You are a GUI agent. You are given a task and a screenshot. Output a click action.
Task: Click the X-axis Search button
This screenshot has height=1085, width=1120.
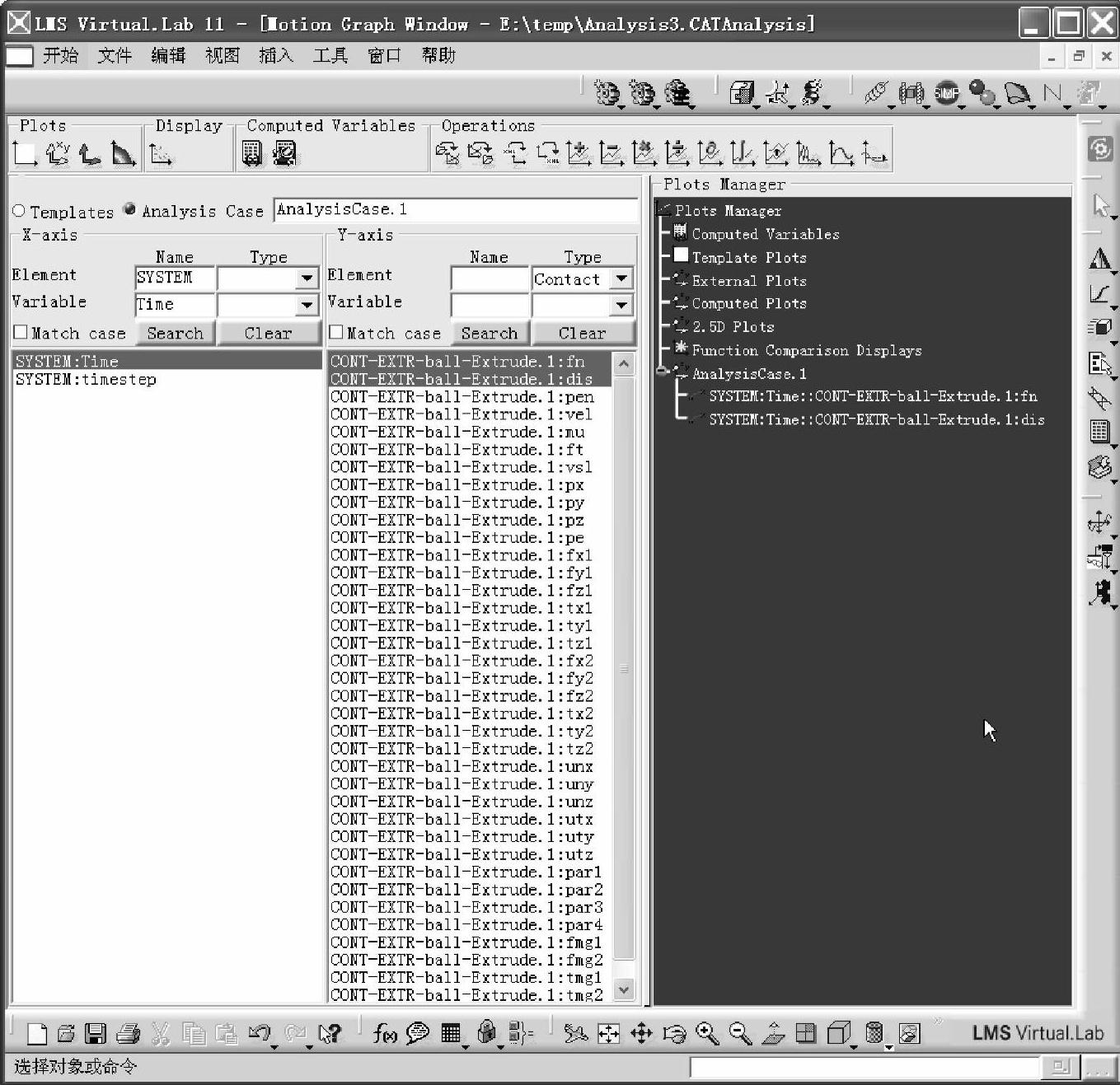[175, 333]
